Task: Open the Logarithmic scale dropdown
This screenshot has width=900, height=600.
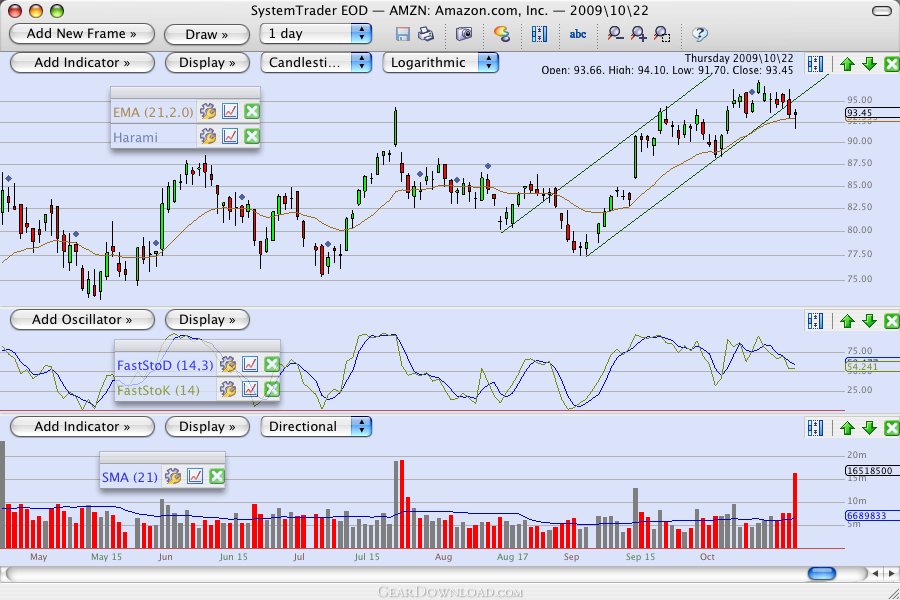Action: (440, 63)
